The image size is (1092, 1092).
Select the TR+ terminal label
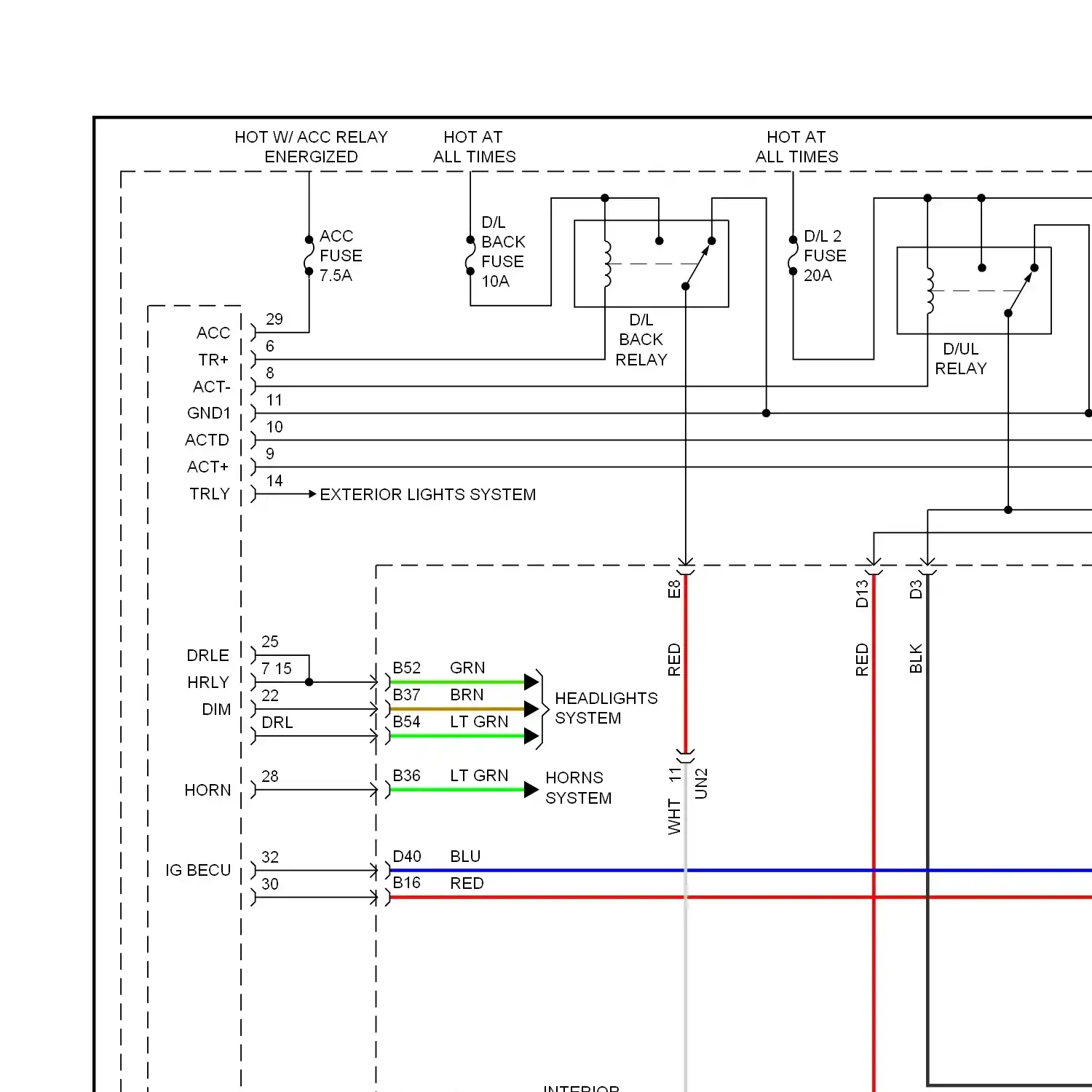click(x=213, y=360)
